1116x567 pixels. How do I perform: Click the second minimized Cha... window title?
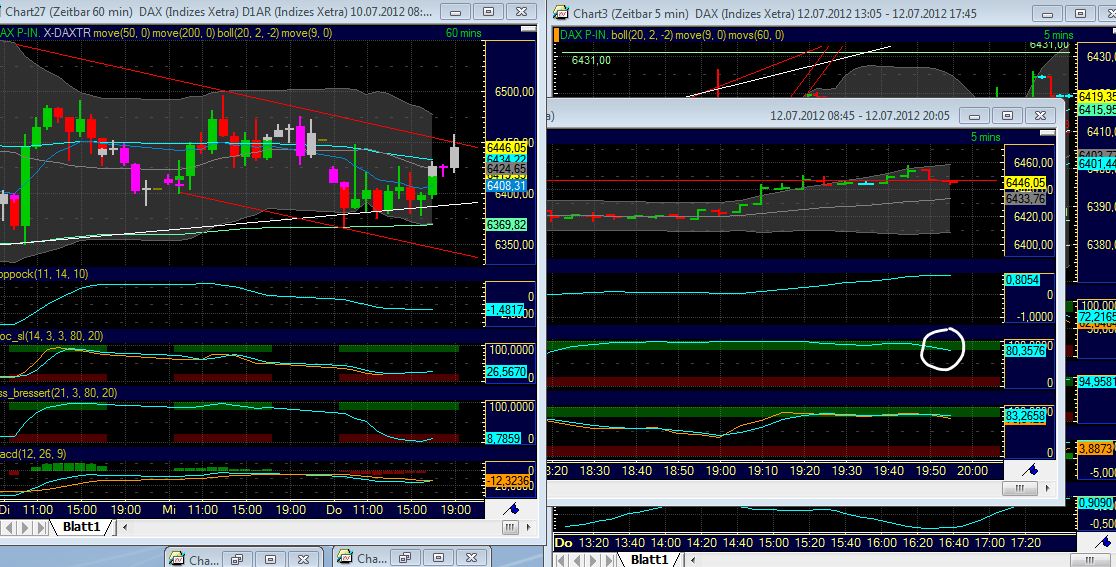point(372,559)
